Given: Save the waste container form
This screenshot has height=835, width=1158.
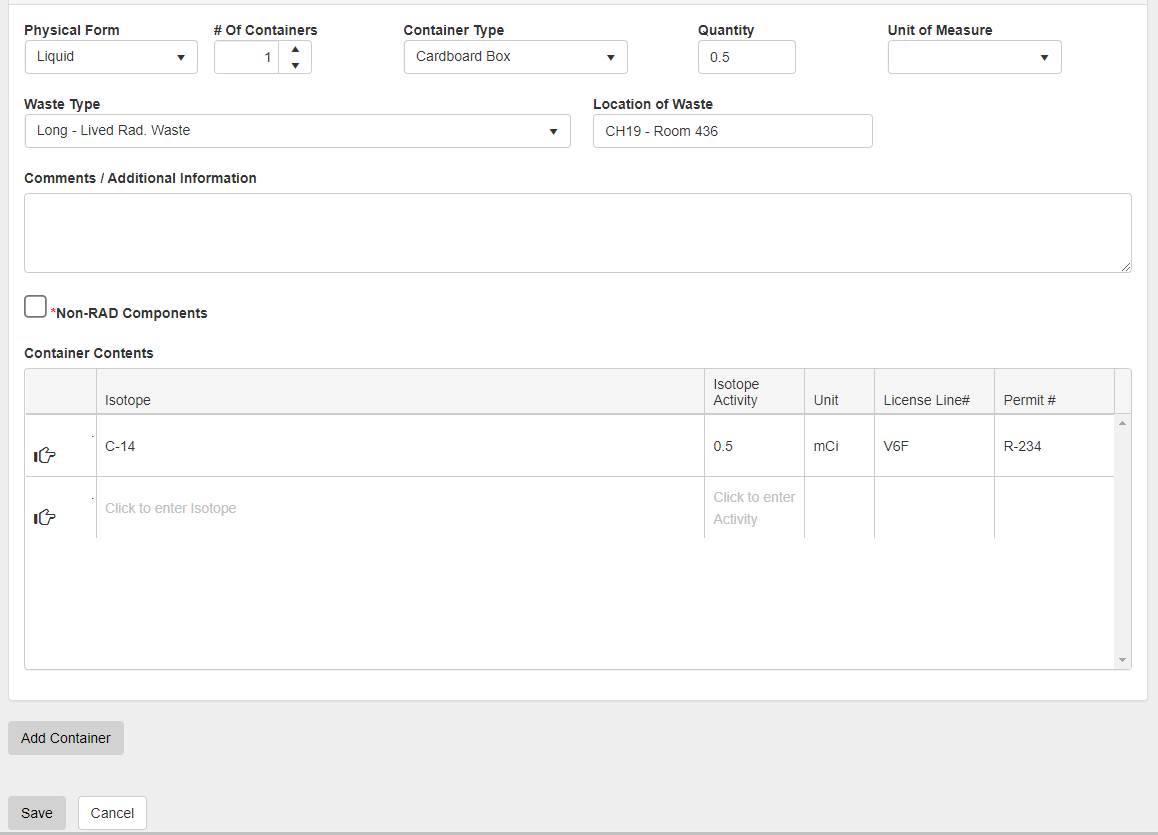Looking at the screenshot, I should [37, 813].
